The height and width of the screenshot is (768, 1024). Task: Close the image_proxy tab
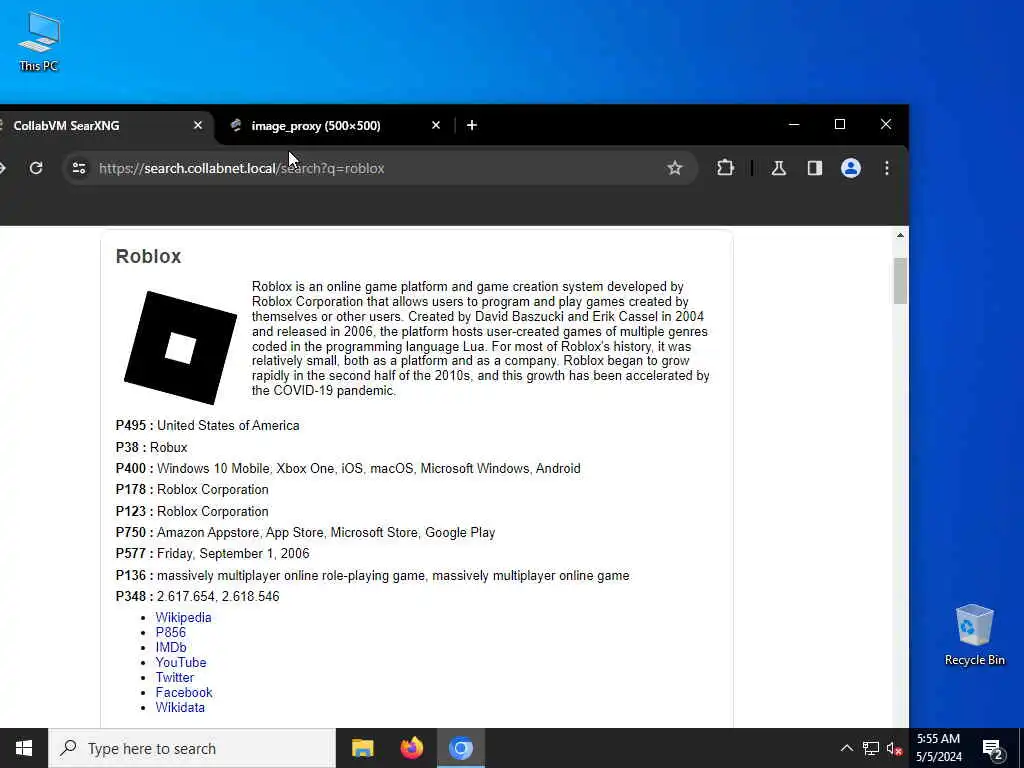pos(436,125)
